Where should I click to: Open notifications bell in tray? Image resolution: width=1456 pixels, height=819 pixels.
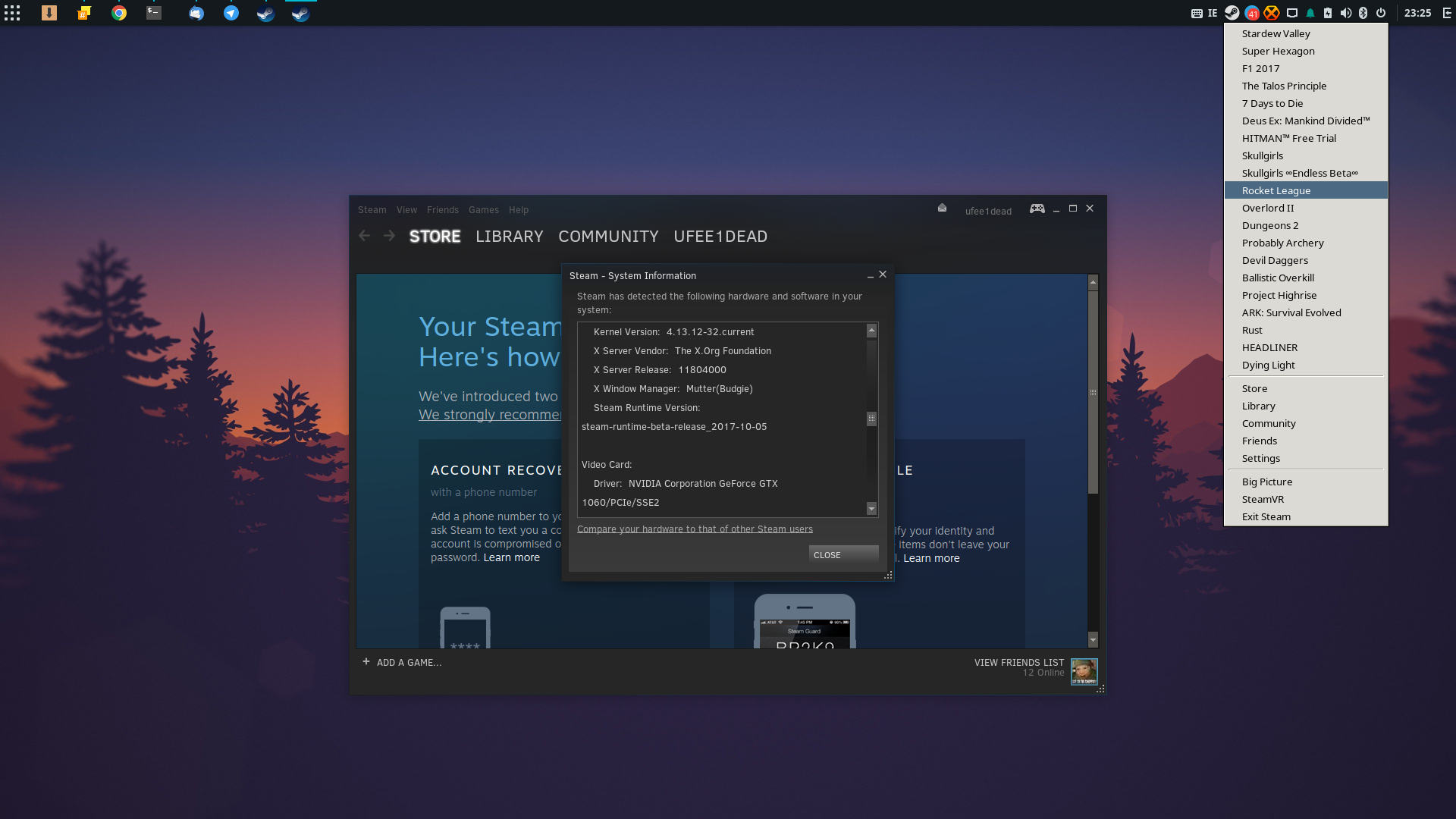tap(1310, 13)
